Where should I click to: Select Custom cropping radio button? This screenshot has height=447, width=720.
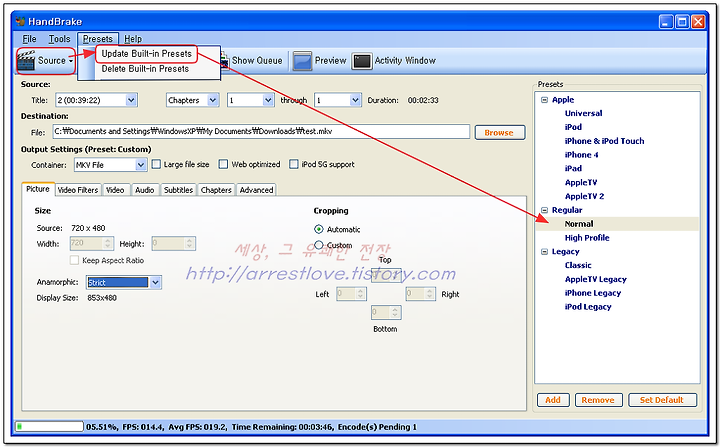tap(319, 245)
